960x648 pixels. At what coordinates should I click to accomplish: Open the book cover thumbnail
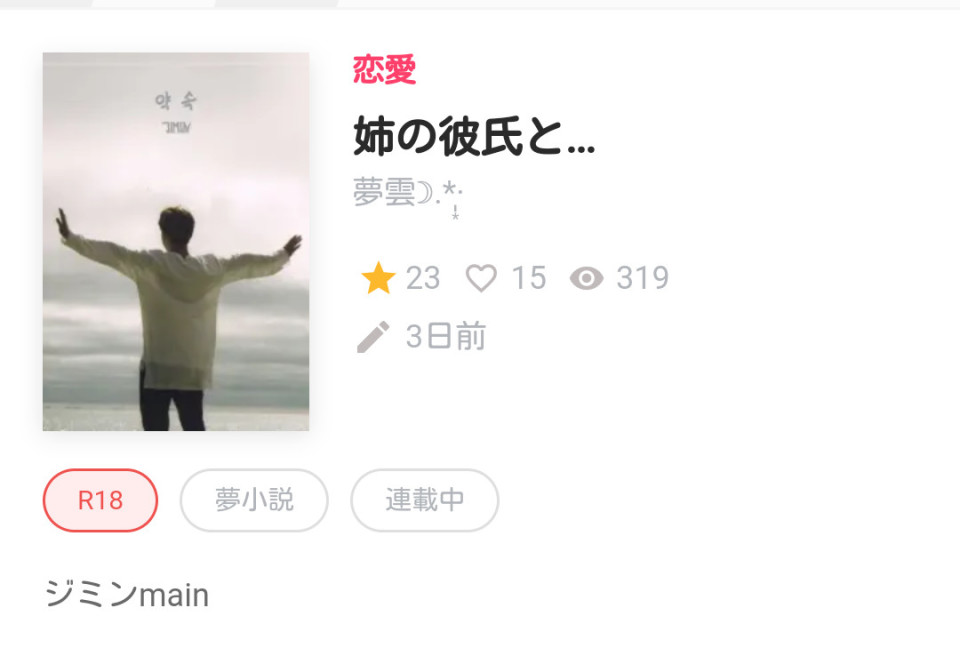click(176, 241)
